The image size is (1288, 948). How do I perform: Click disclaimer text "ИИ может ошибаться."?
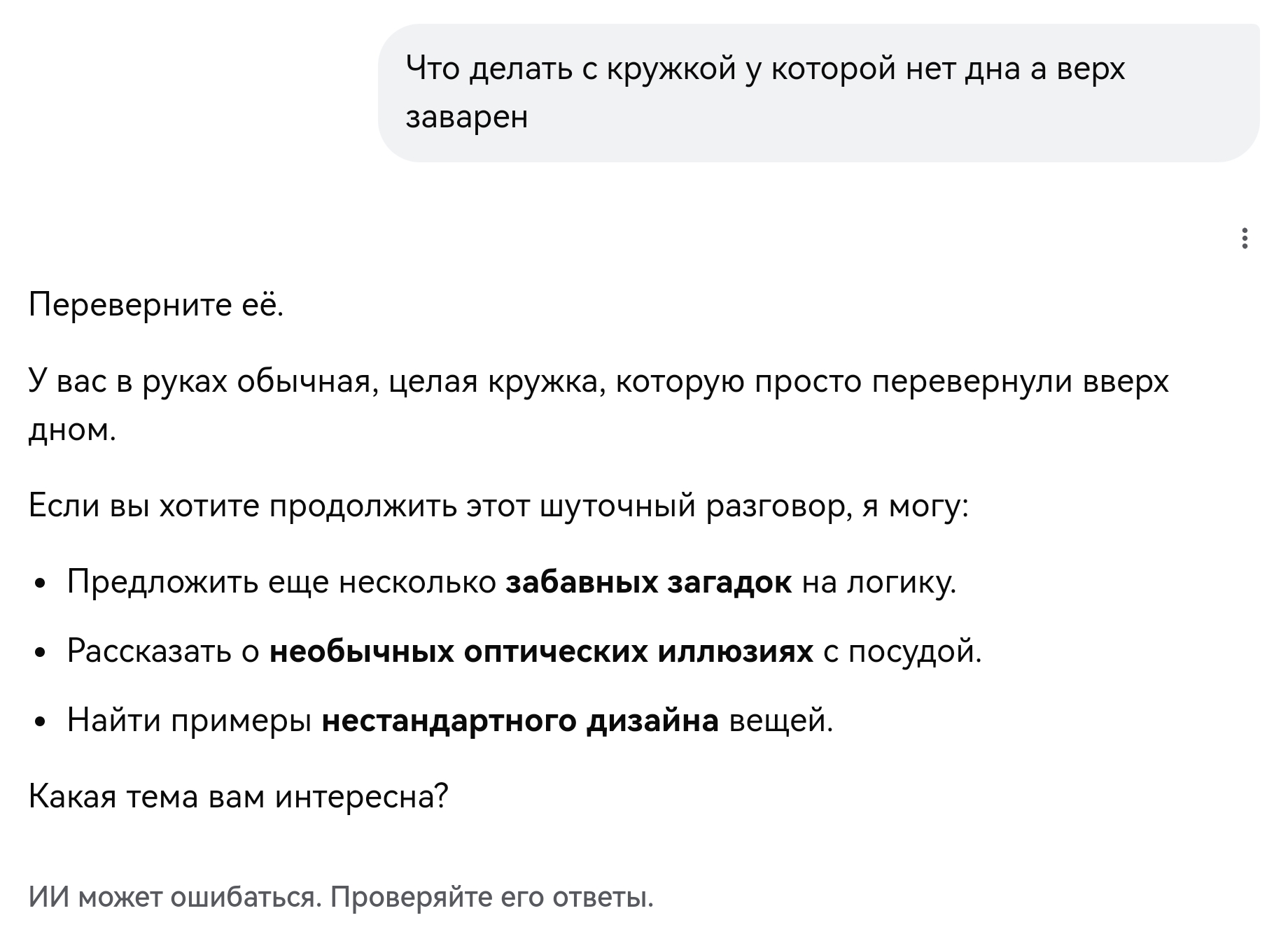(x=176, y=897)
